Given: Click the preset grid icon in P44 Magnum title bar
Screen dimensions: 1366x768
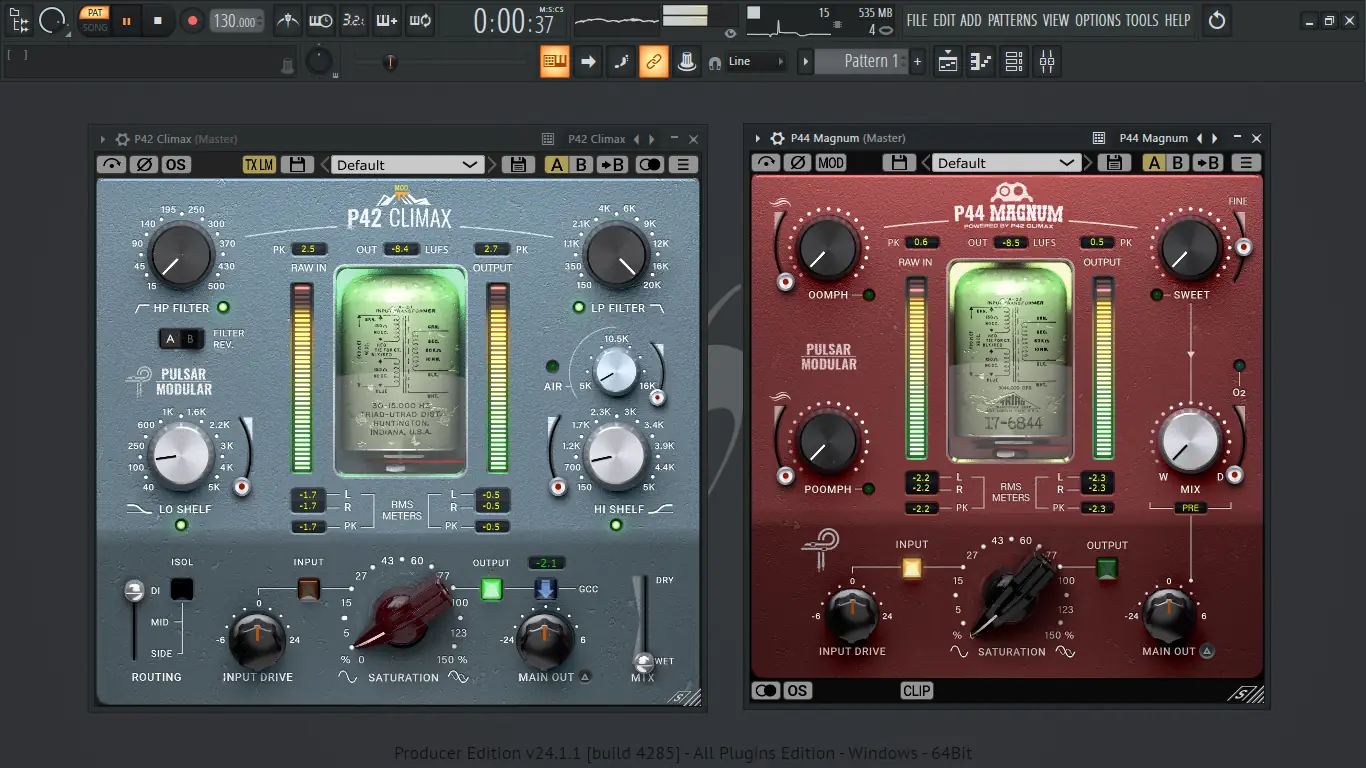Looking at the screenshot, I should (x=1098, y=138).
